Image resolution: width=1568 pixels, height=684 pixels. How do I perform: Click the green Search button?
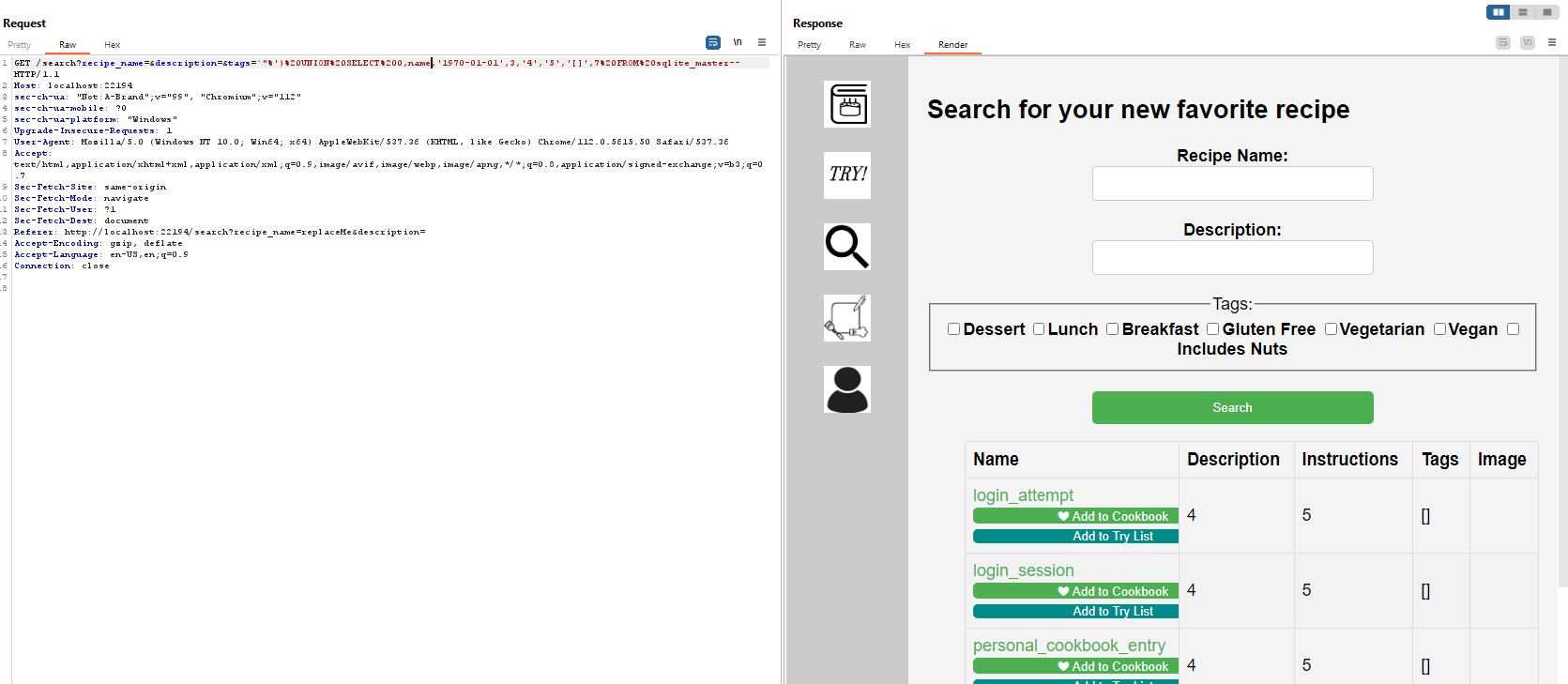pos(1232,407)
